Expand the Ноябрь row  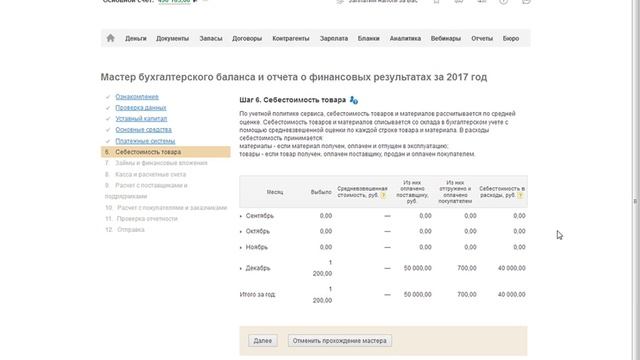click(x=241, y=247)
